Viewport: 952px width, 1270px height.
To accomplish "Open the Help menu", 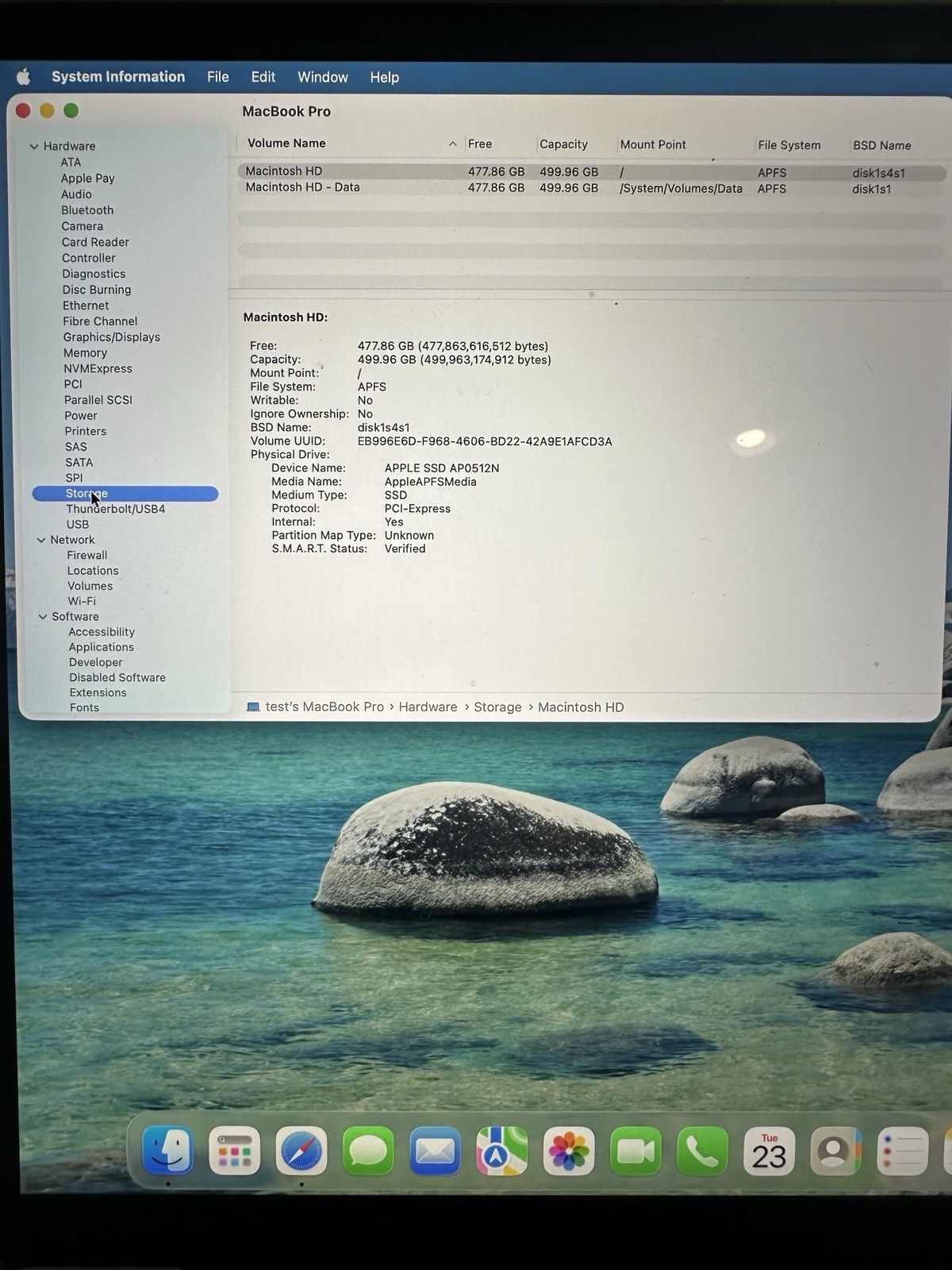I will 385,78.
